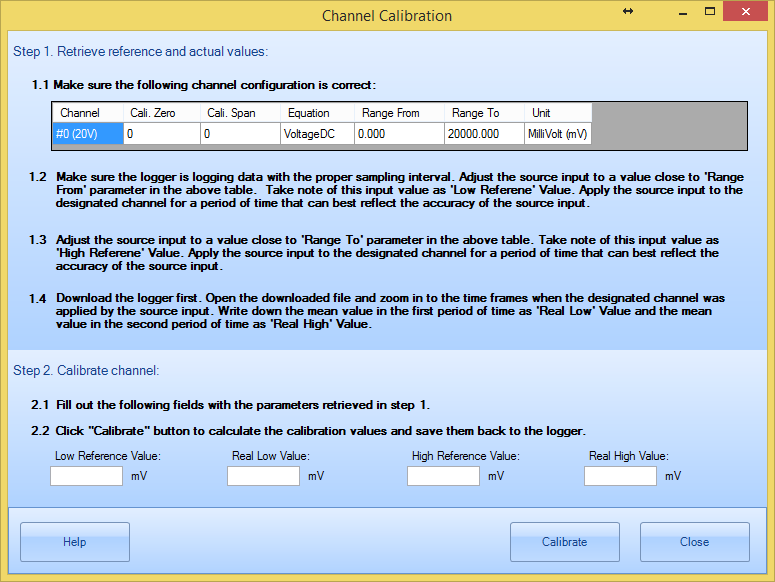This screenshot has height=582, width=775.
Task: Select the High Reference Value field
Action: click(443, 476)
